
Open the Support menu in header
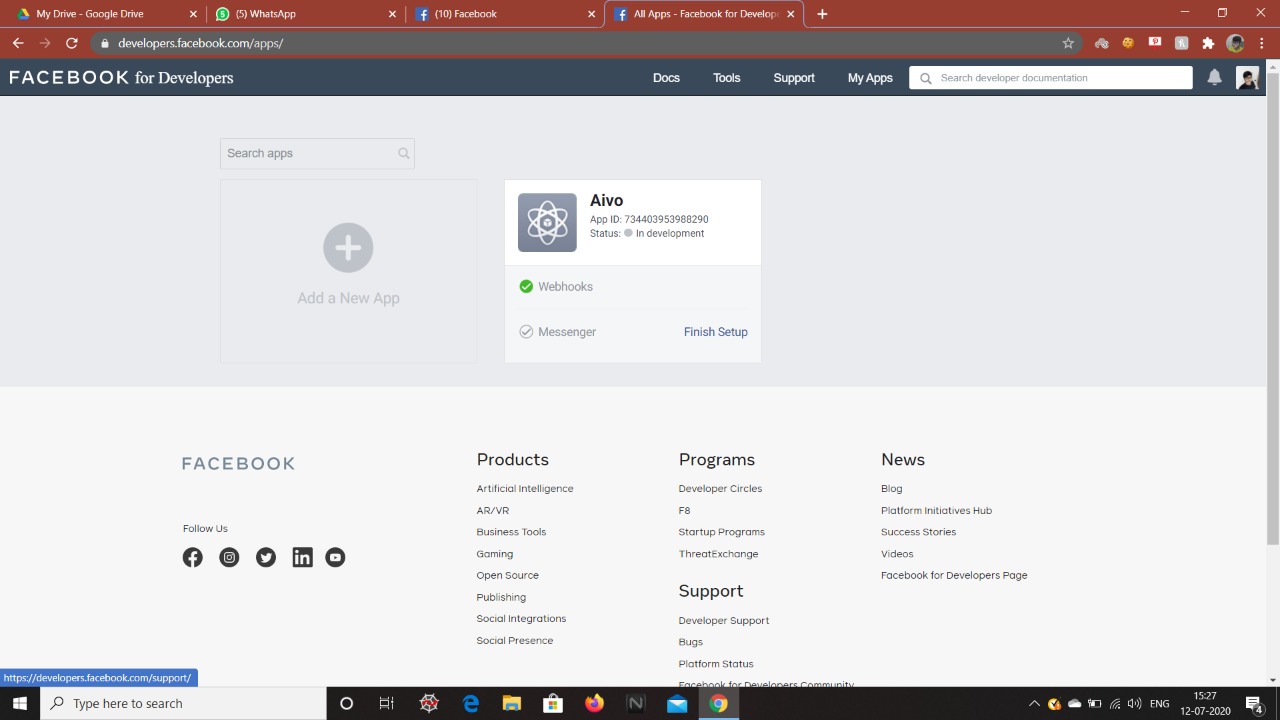(794, 78)
